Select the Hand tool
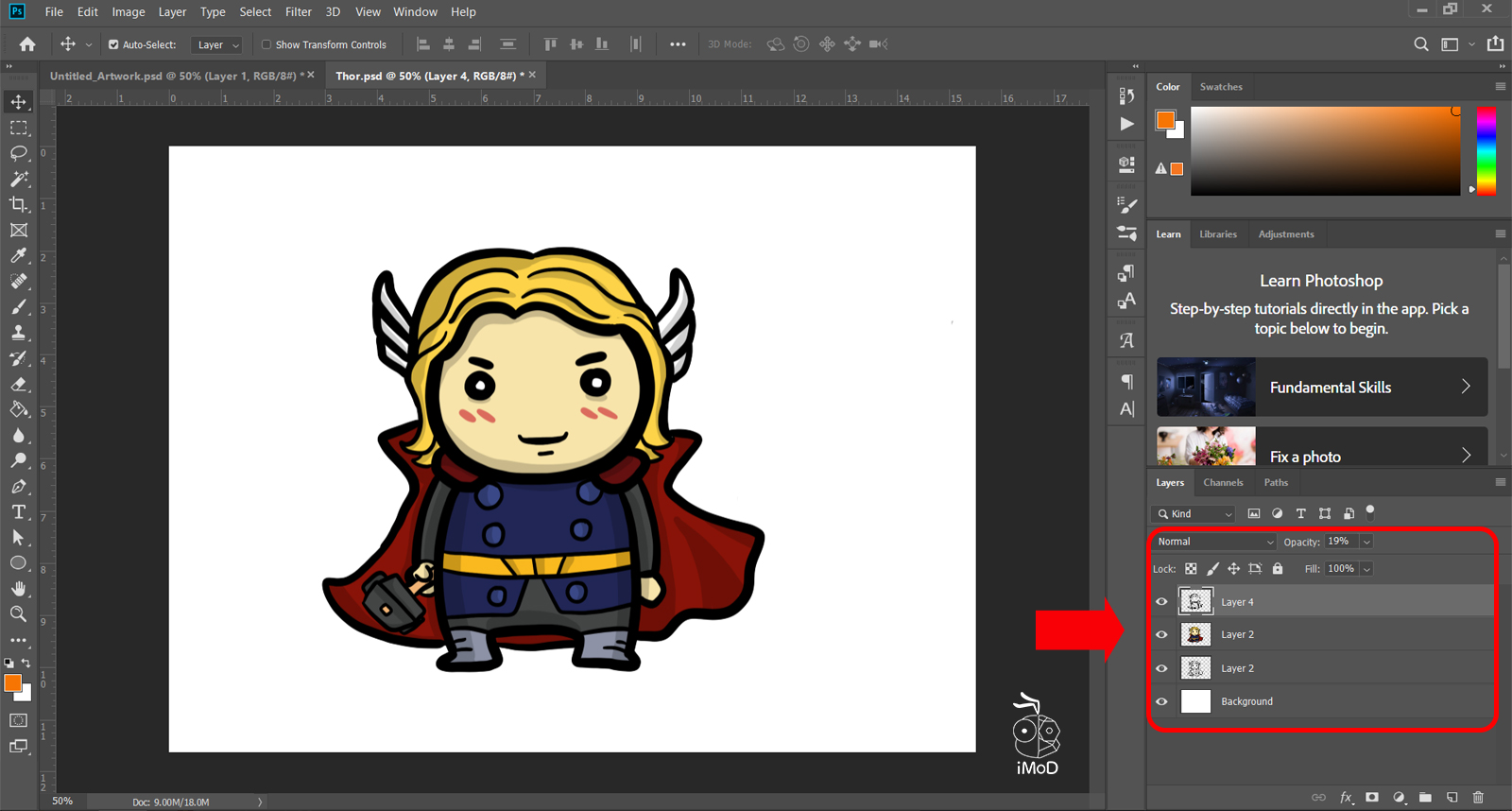 [18, 588]
